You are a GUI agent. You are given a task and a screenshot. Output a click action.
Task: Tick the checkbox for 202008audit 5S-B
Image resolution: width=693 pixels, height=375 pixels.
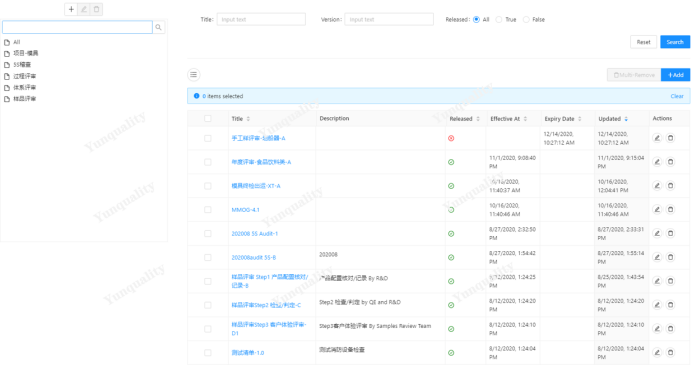tap(208, 257)
